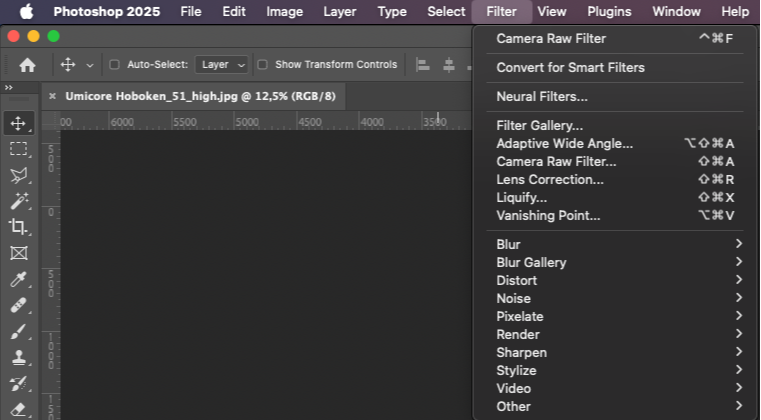
Task: Toggle the Show Transform Controls checkbox
Action: [x=262, y=65]
